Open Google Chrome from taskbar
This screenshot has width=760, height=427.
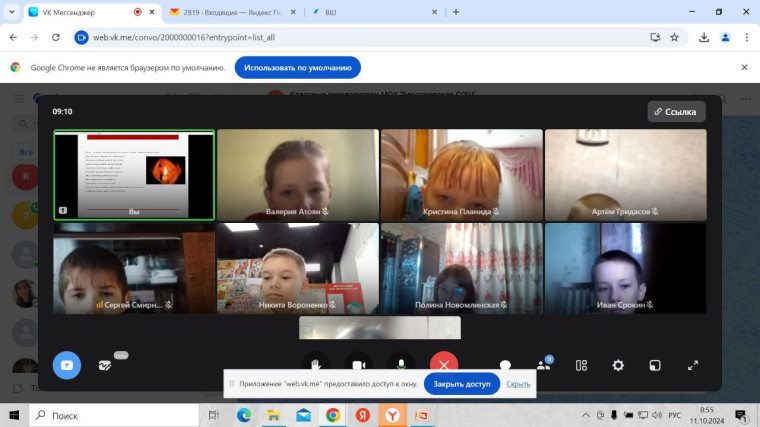[x=333, y=415]
